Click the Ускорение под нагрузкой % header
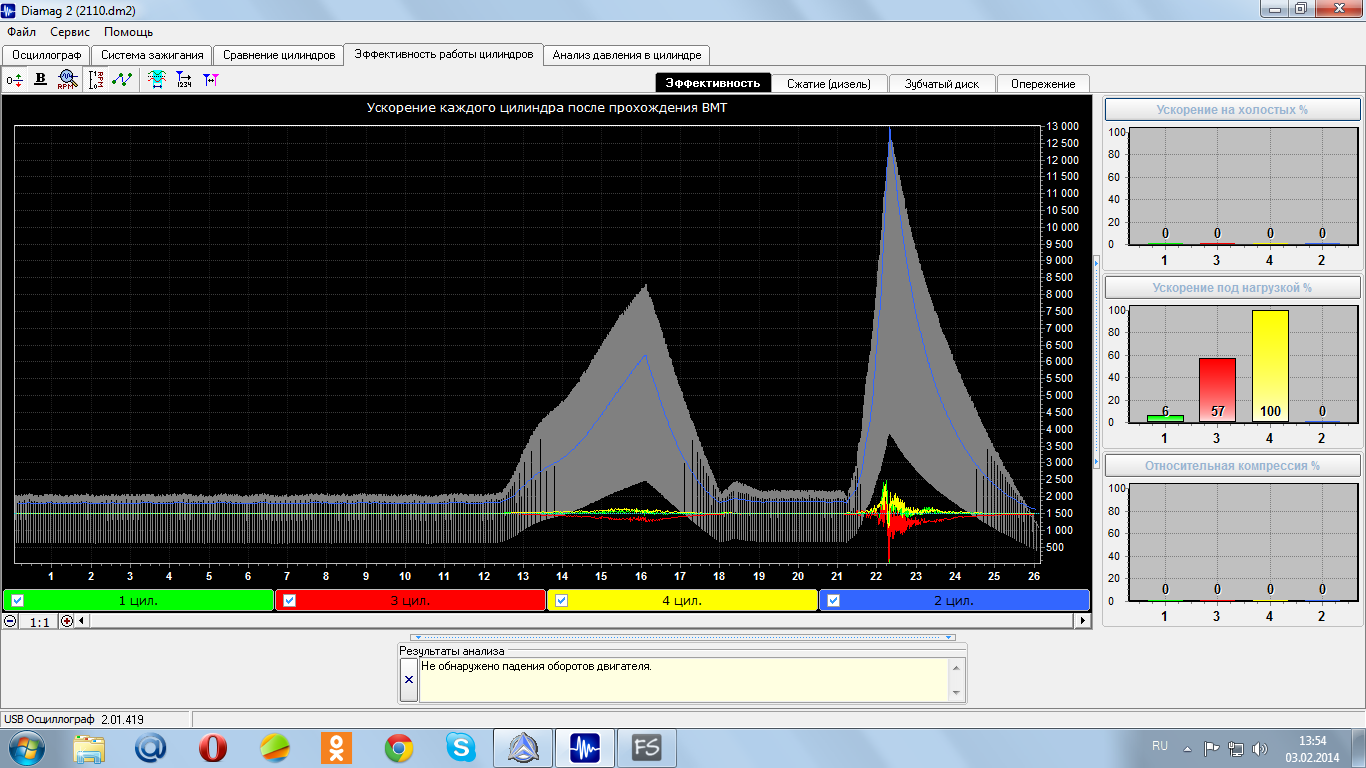The width and height of the screenshot is (1366, 768). (1232, 288)
